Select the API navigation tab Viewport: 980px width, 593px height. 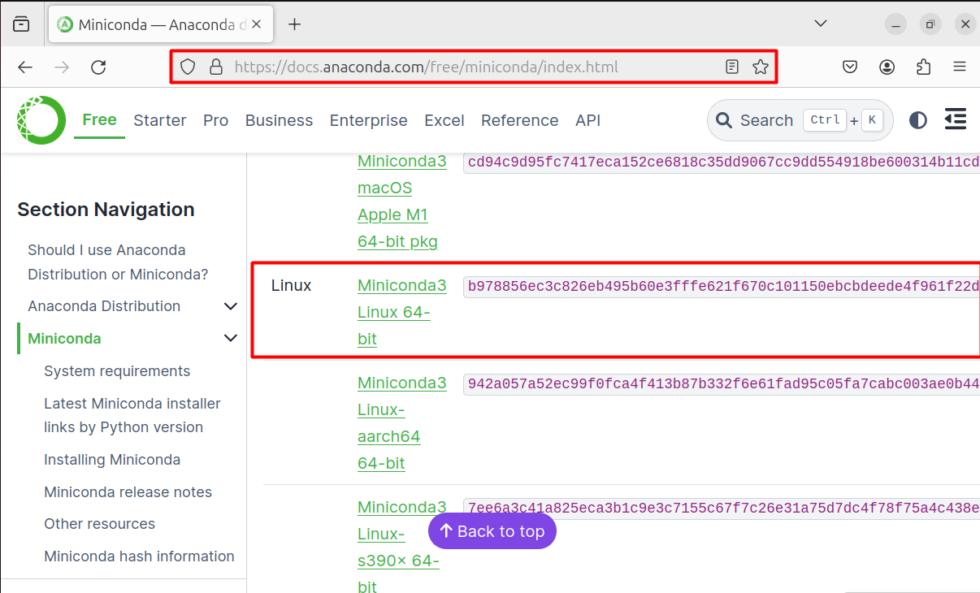pos(588,120)
